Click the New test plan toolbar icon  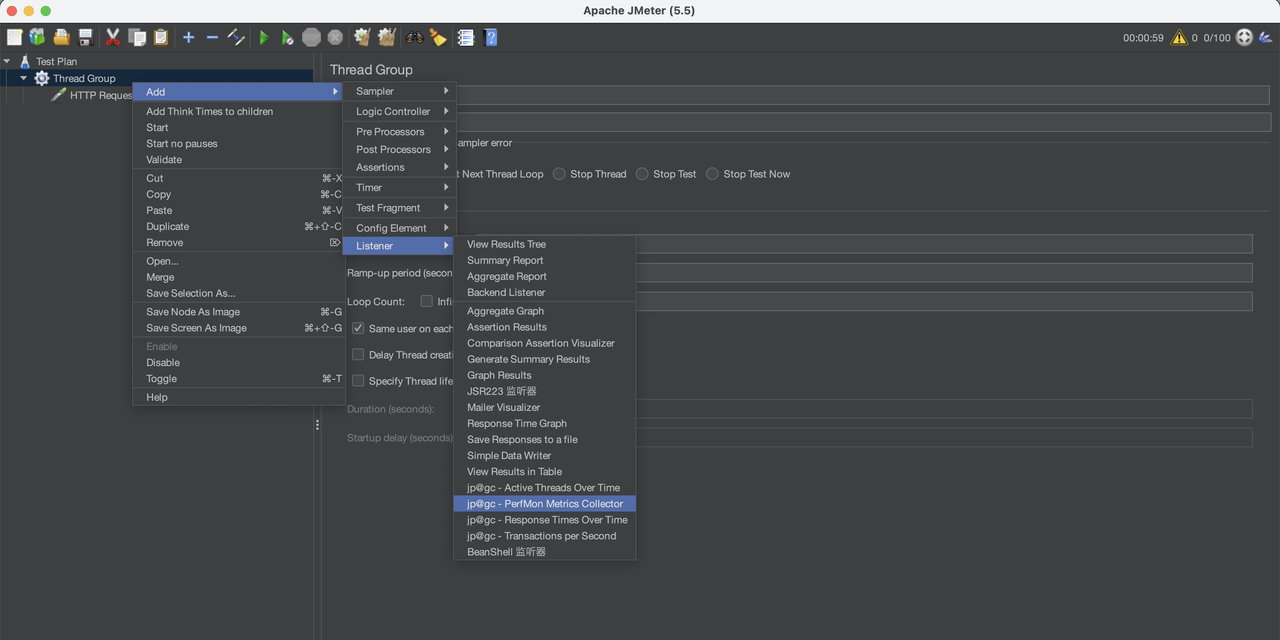click(x=14, y=37)
